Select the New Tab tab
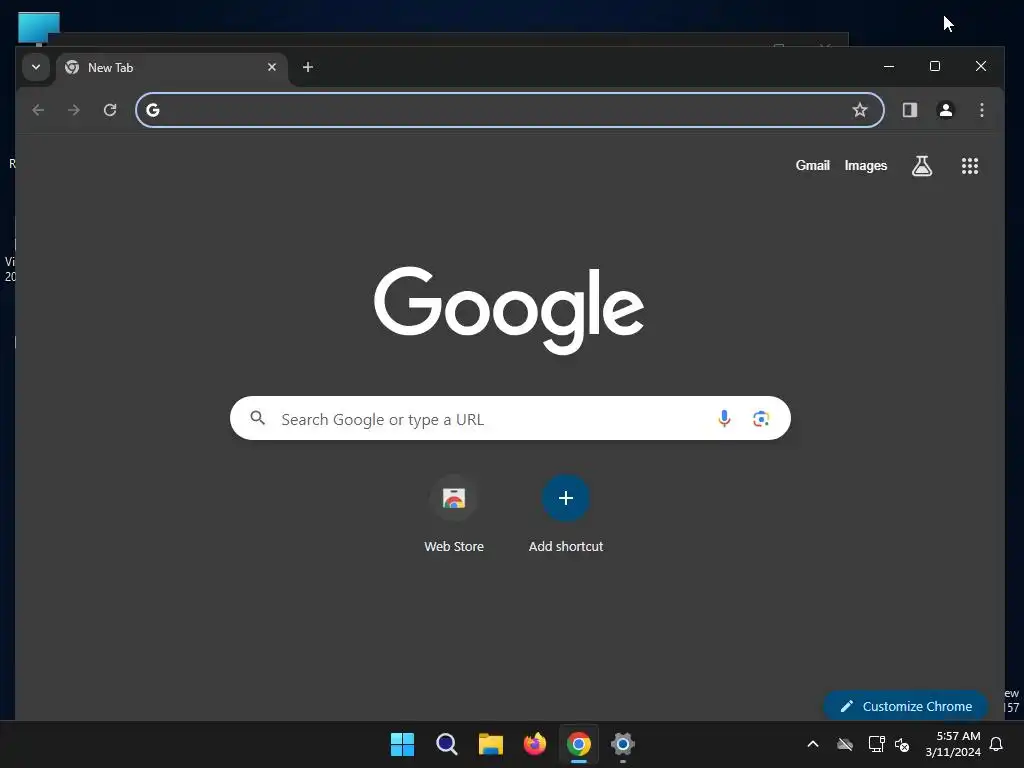This screenshot has height=768, width=1024. 172,67
